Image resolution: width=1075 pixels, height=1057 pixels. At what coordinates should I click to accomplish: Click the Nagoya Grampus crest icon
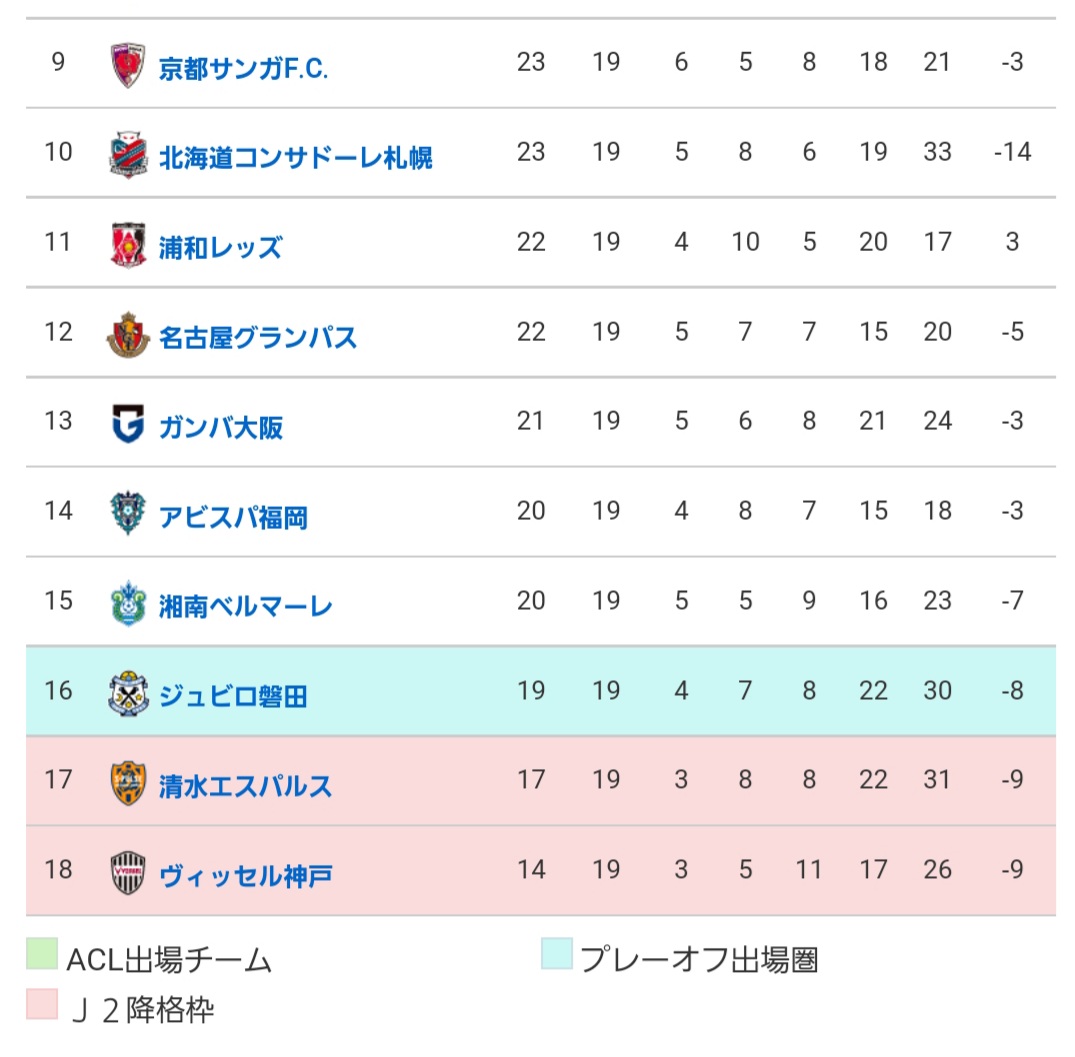coord(128,335)
